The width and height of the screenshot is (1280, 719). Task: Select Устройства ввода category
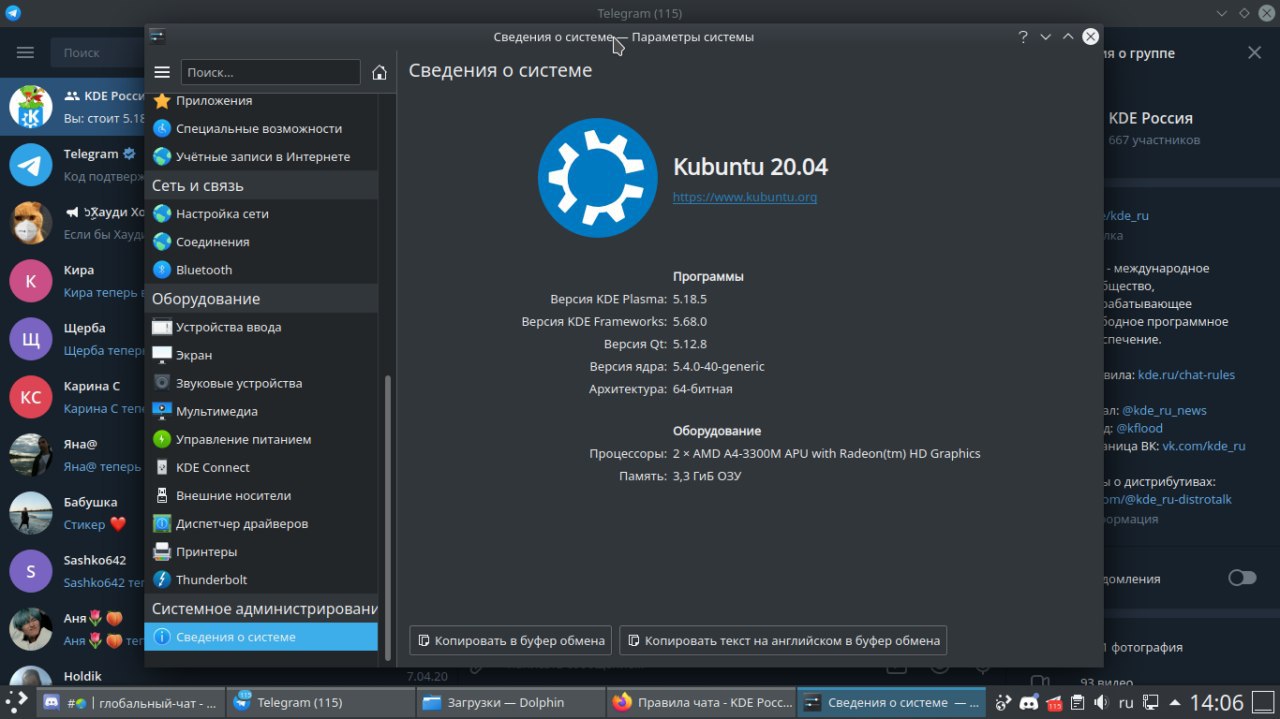coord(262,327)
